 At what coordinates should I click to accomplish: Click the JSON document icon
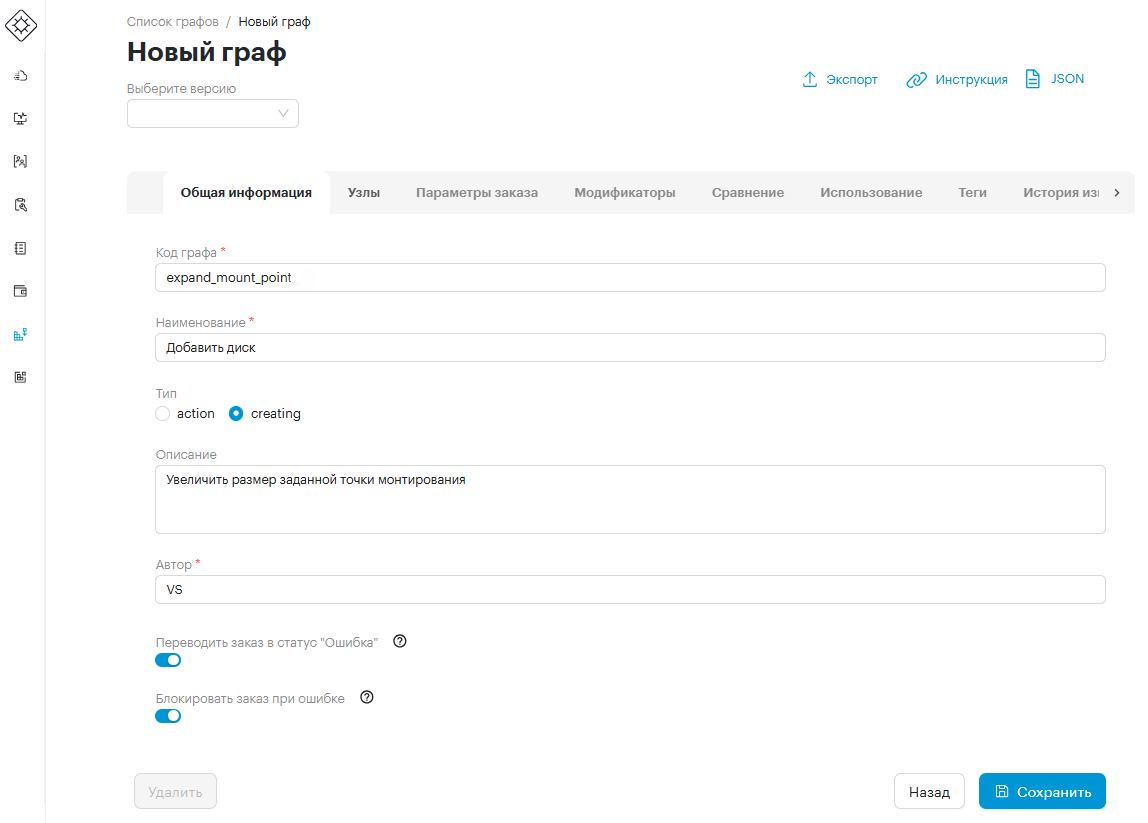[x=1032, y=79]
